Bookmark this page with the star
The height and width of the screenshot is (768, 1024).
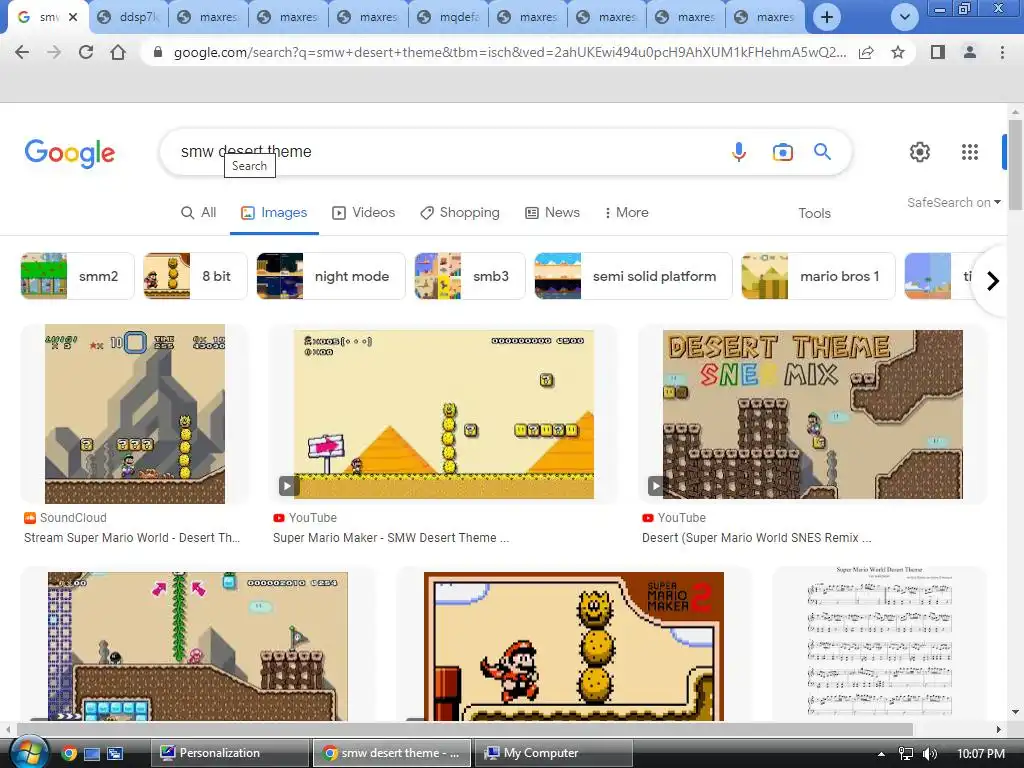[898, 52]
